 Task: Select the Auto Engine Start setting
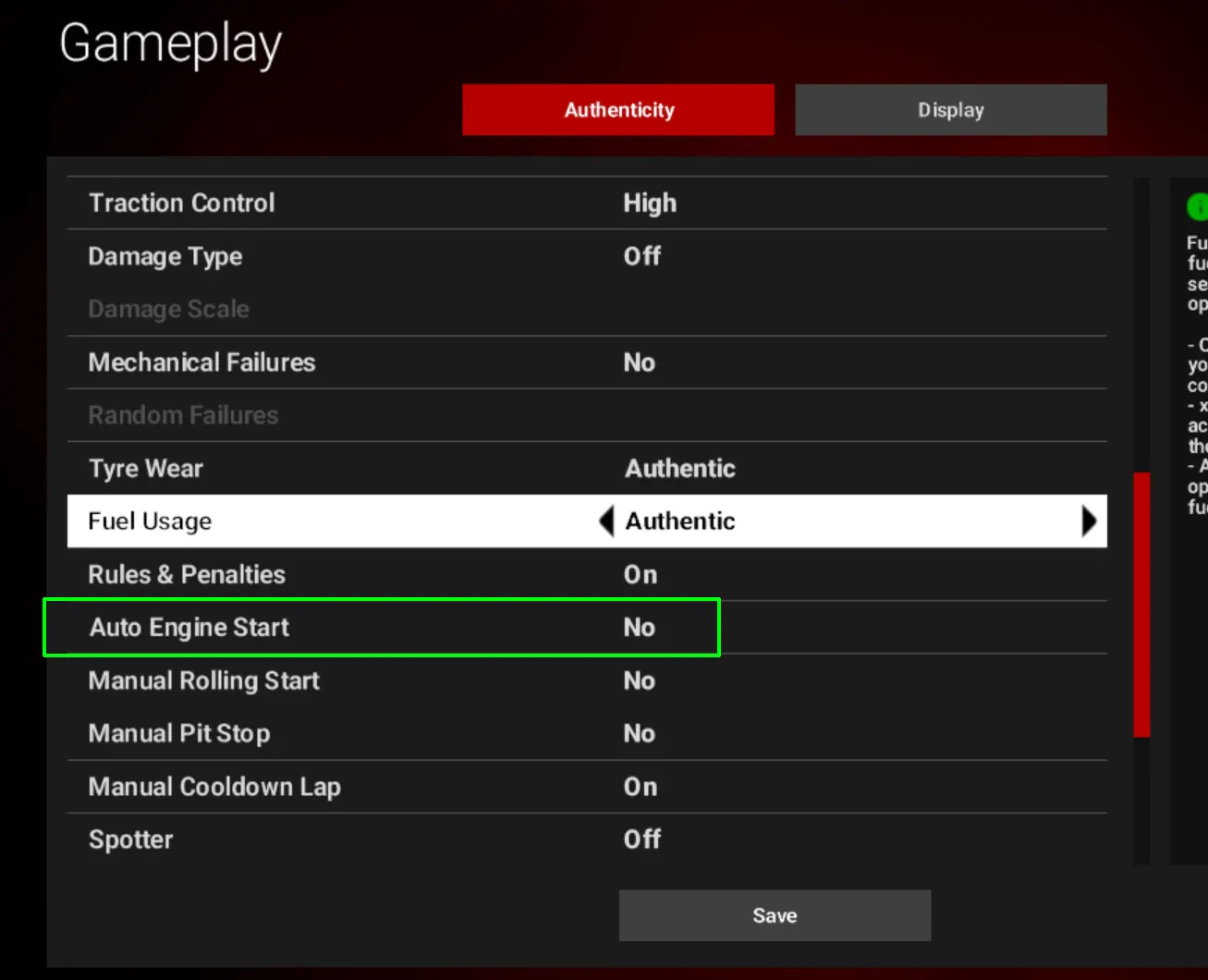pos(587,628)
